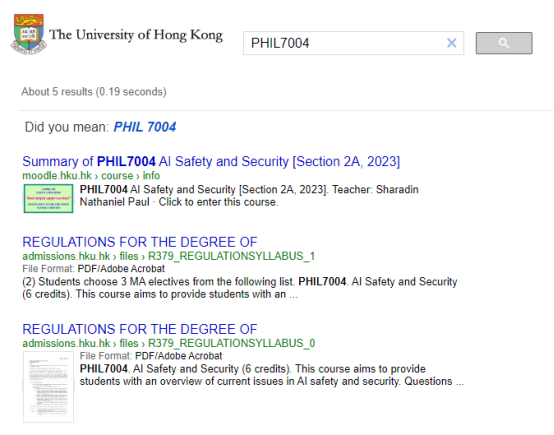Clear the search box with the X icon
The image size is (554, 435).
(x=452, y=43)
